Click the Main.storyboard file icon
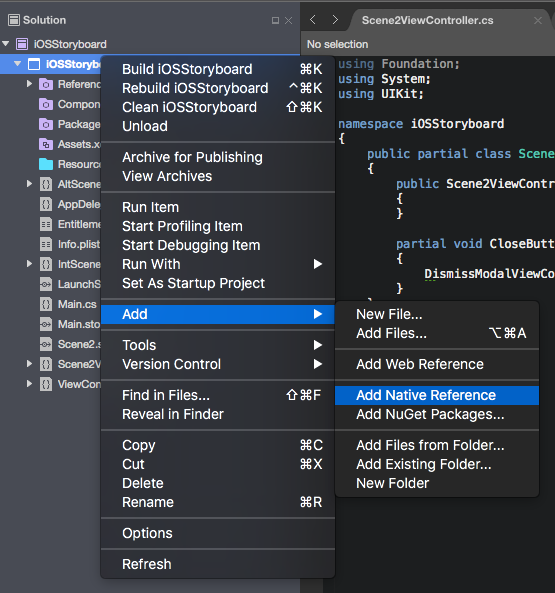The image size is (555, 593). click(46, 324)
